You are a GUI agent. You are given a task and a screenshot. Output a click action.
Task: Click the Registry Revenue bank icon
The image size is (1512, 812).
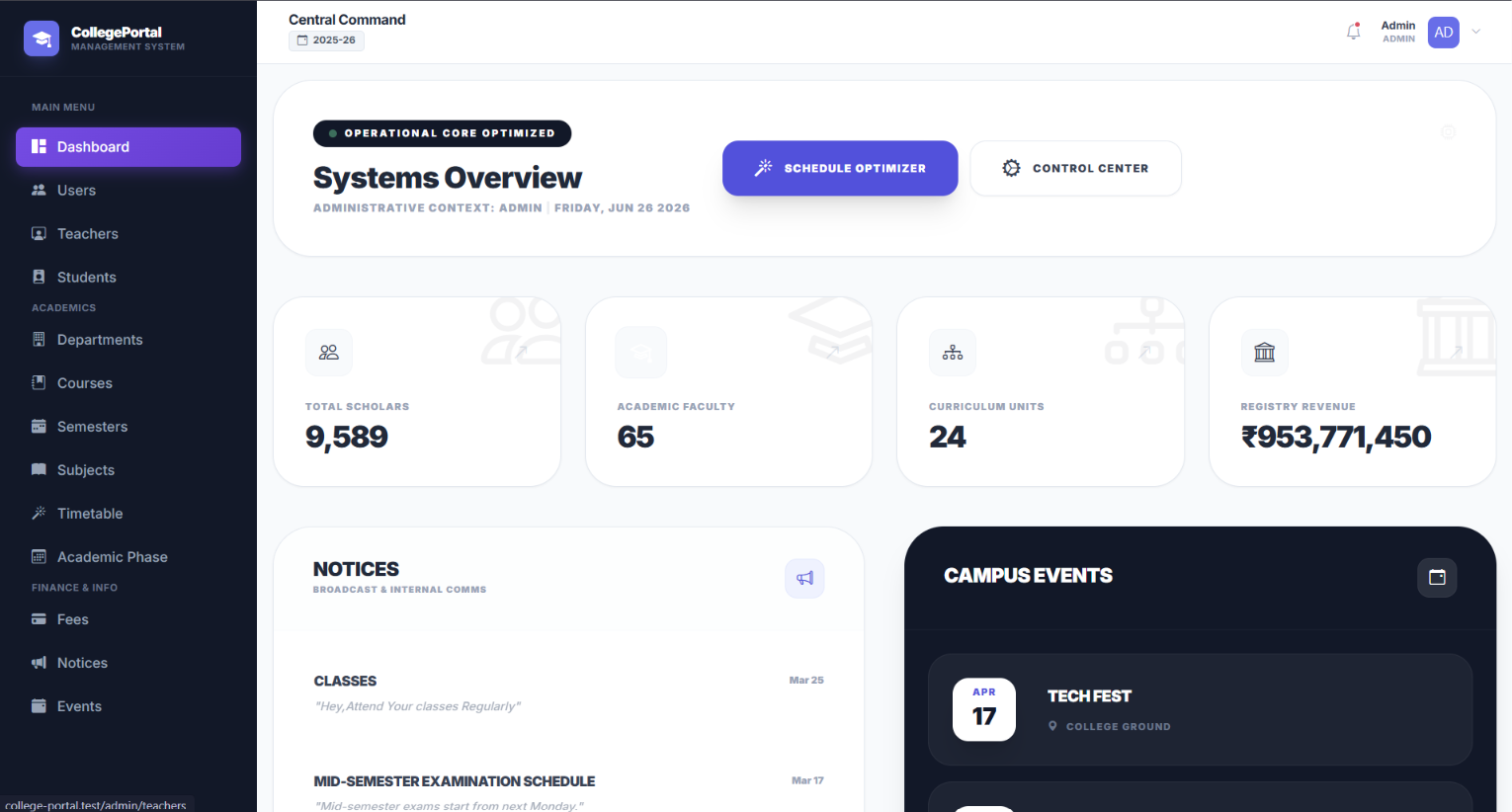coord(1265,353)
